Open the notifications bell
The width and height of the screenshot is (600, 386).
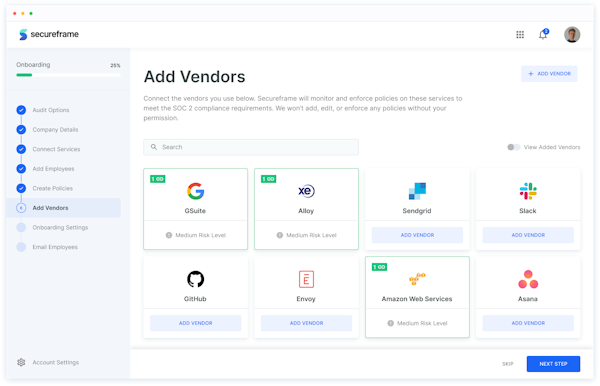(x=543, y=34)
